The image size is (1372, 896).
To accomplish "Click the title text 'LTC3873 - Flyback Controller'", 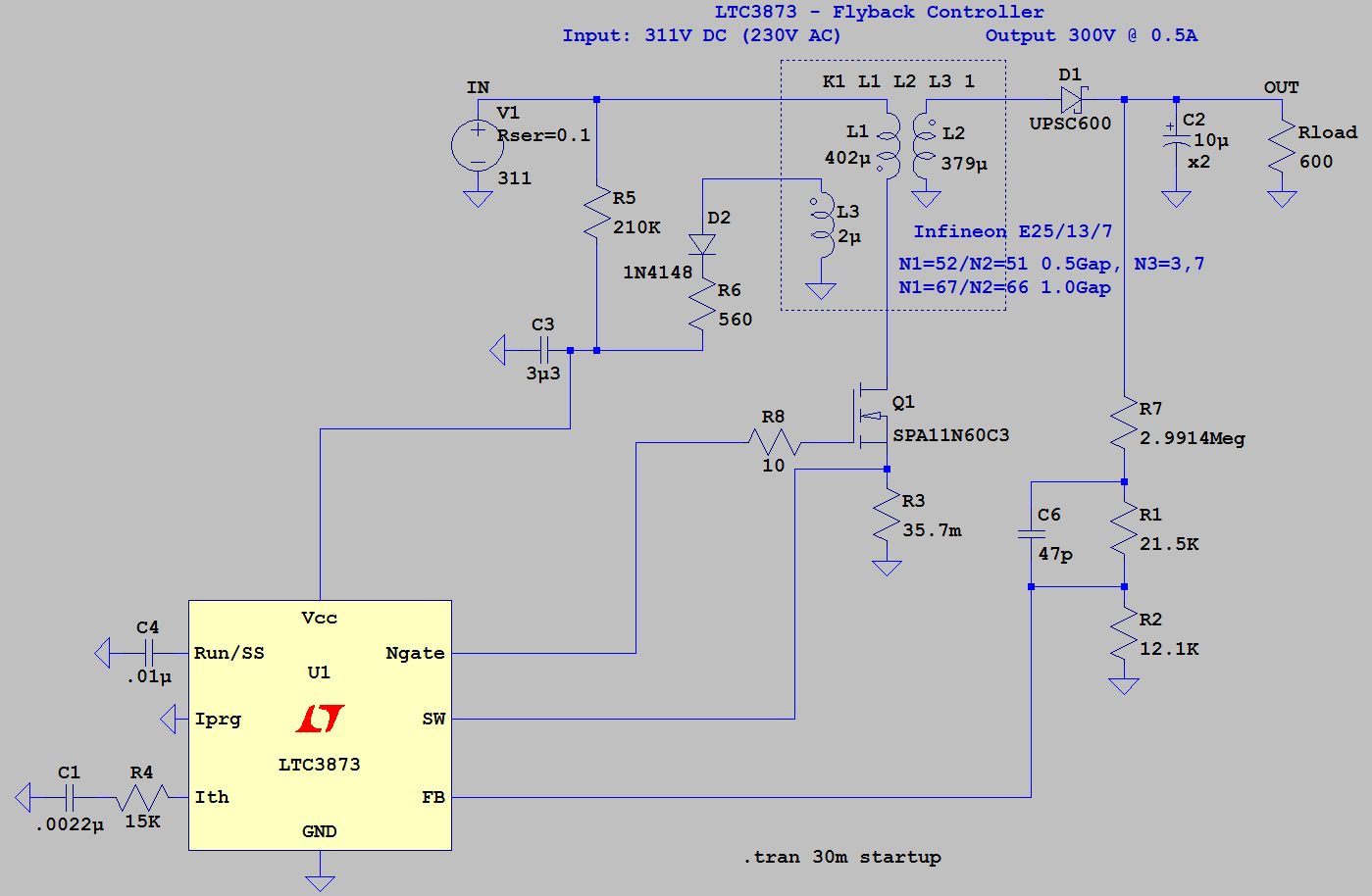I will [x=879, y=12].
